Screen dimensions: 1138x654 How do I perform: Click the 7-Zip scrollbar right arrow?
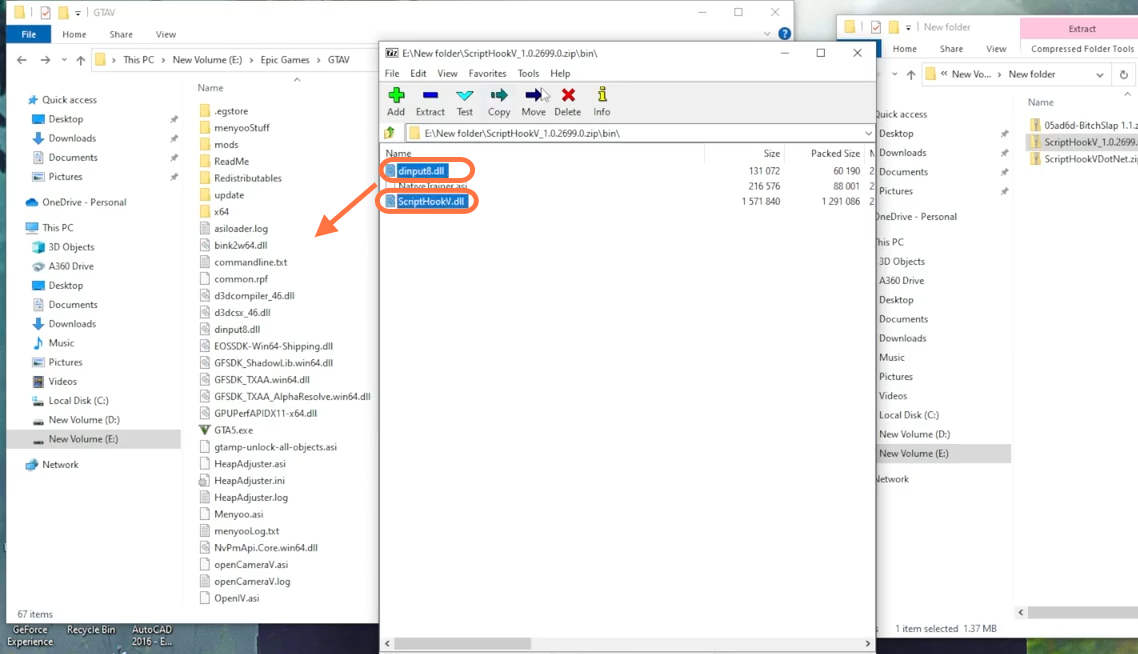867,644
